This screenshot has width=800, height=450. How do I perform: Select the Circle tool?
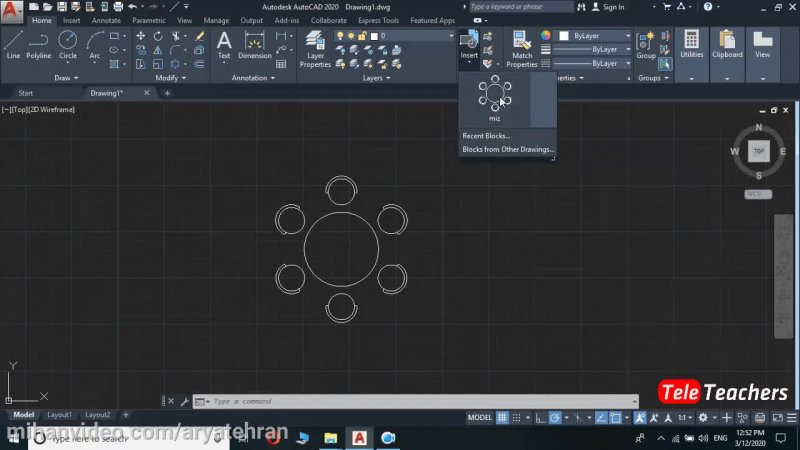click(67, 45)
